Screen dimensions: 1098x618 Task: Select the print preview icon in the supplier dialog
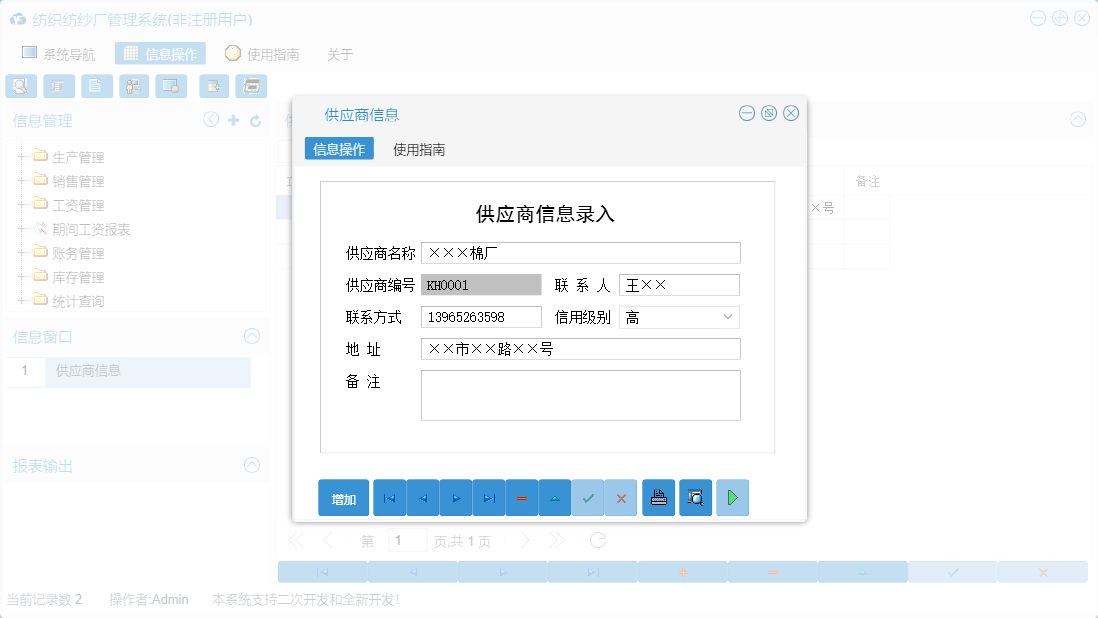click(x=695, y=497)
